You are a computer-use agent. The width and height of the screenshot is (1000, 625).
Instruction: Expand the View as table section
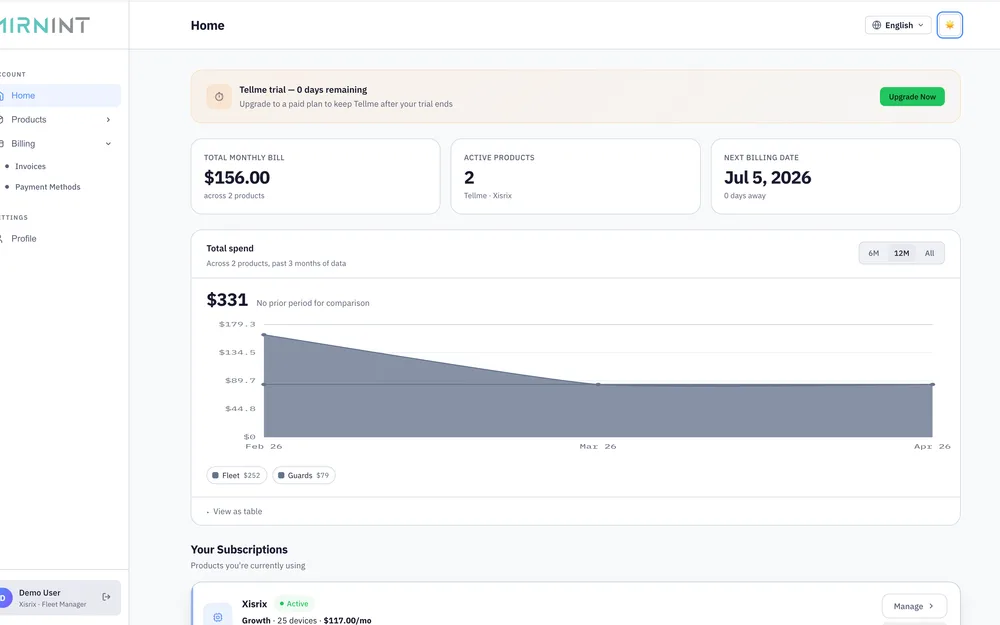click(234, 511)
